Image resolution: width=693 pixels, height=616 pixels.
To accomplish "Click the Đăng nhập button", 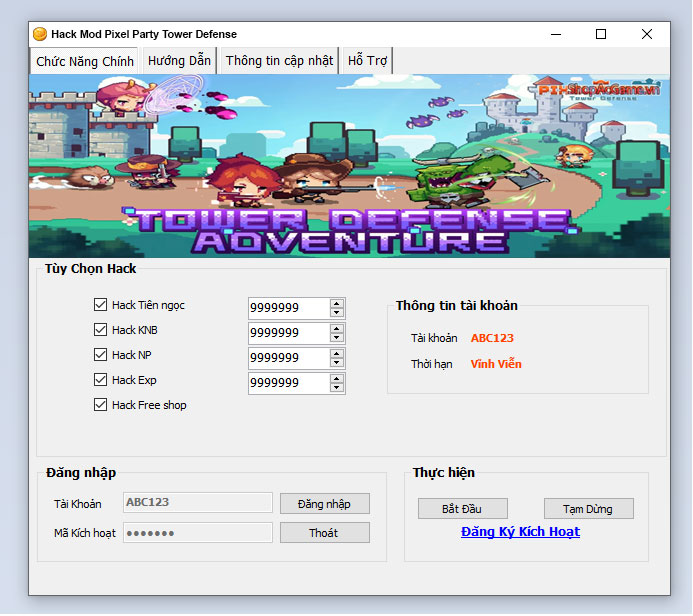I will tap(325, 504).
